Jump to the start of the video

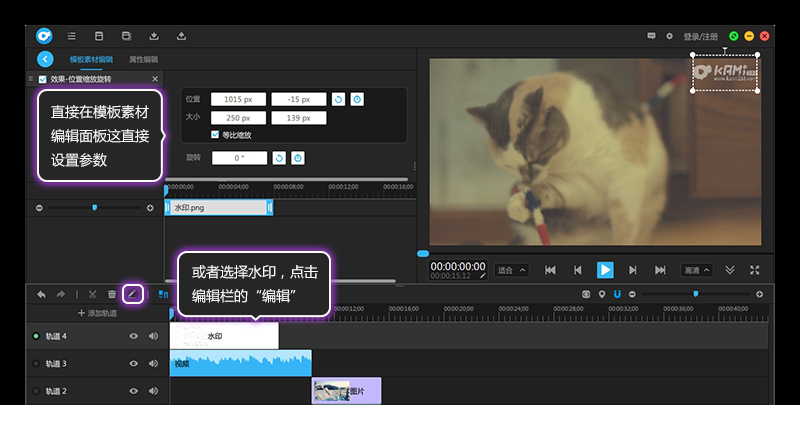point(550,270)
